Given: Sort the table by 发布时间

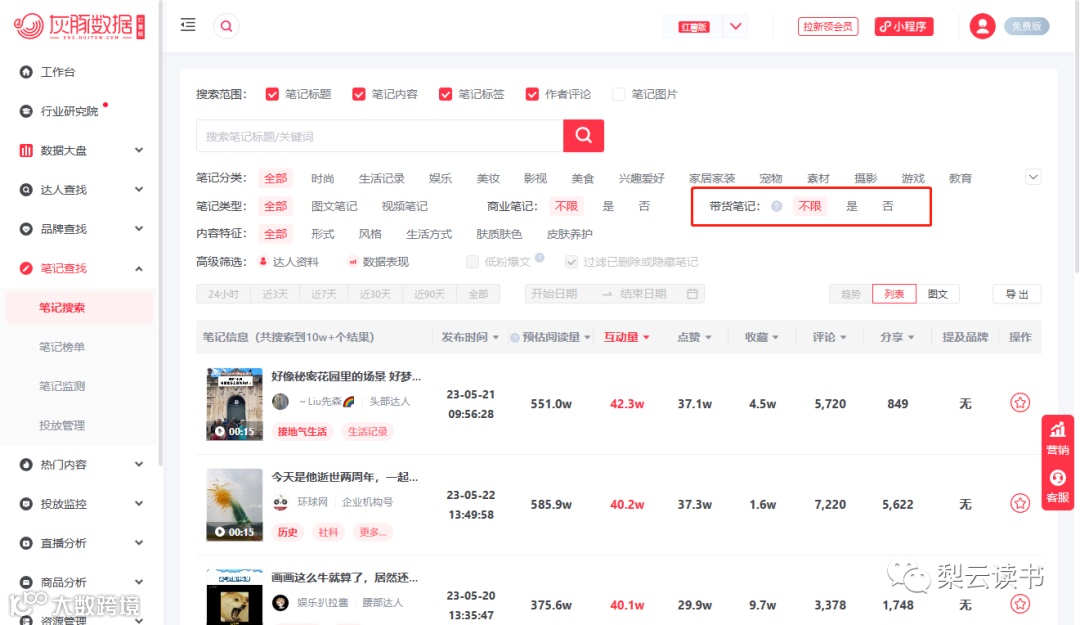Looking at the screenshot, I should (x=470, y=337).
